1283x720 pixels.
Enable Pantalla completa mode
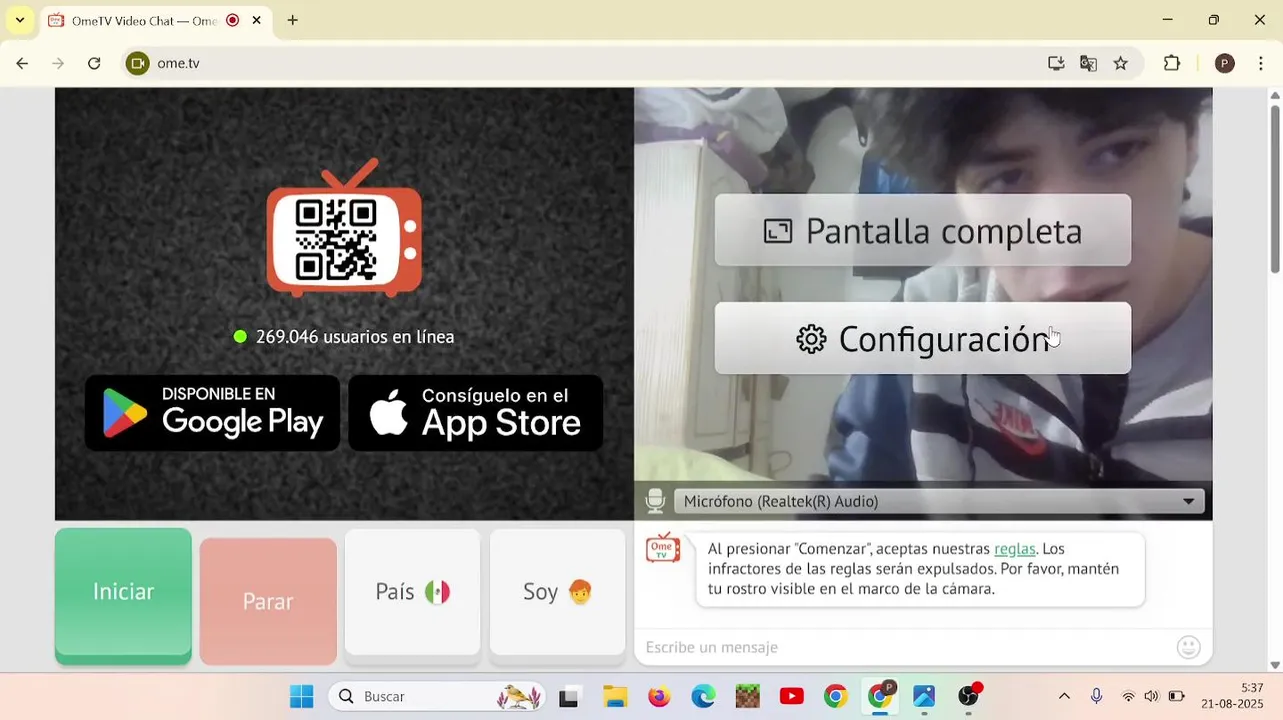923,231
